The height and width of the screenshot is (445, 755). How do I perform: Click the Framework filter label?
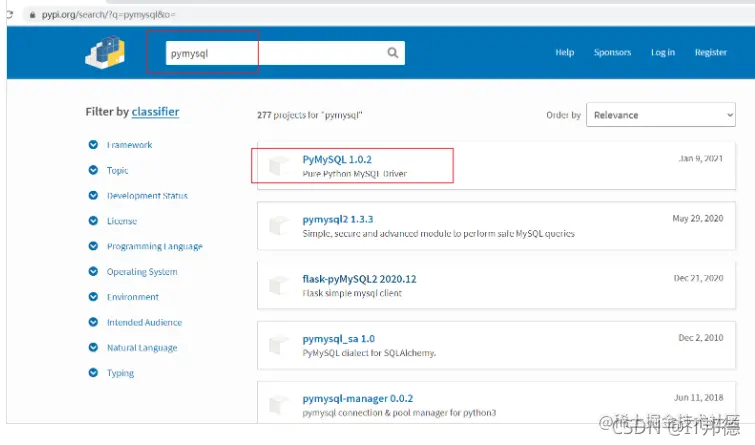point(130,145)
